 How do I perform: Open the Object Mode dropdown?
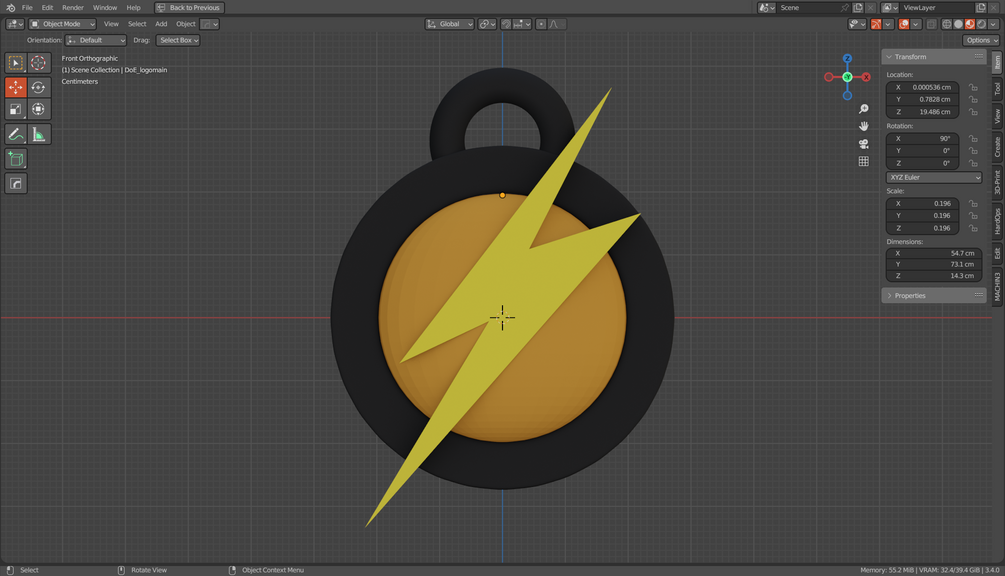pyautogui.click(x=63, y=24)
